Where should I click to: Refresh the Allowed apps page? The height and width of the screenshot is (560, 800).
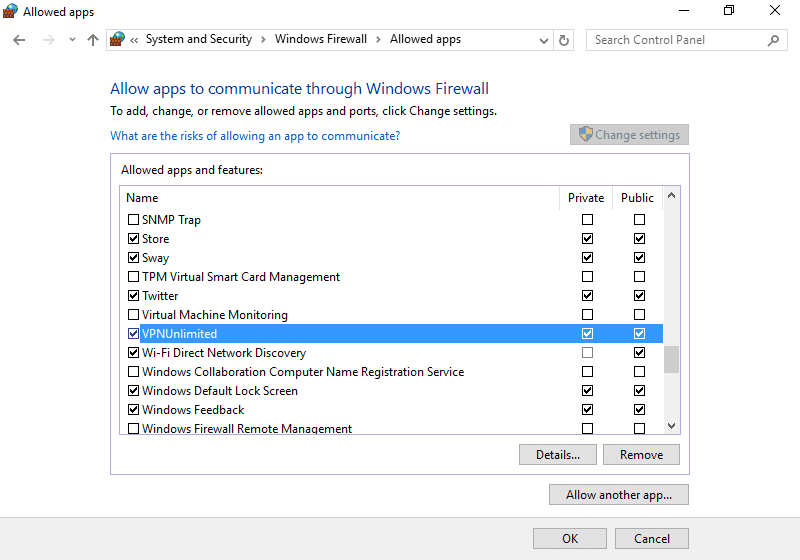[x=564, y=40]
